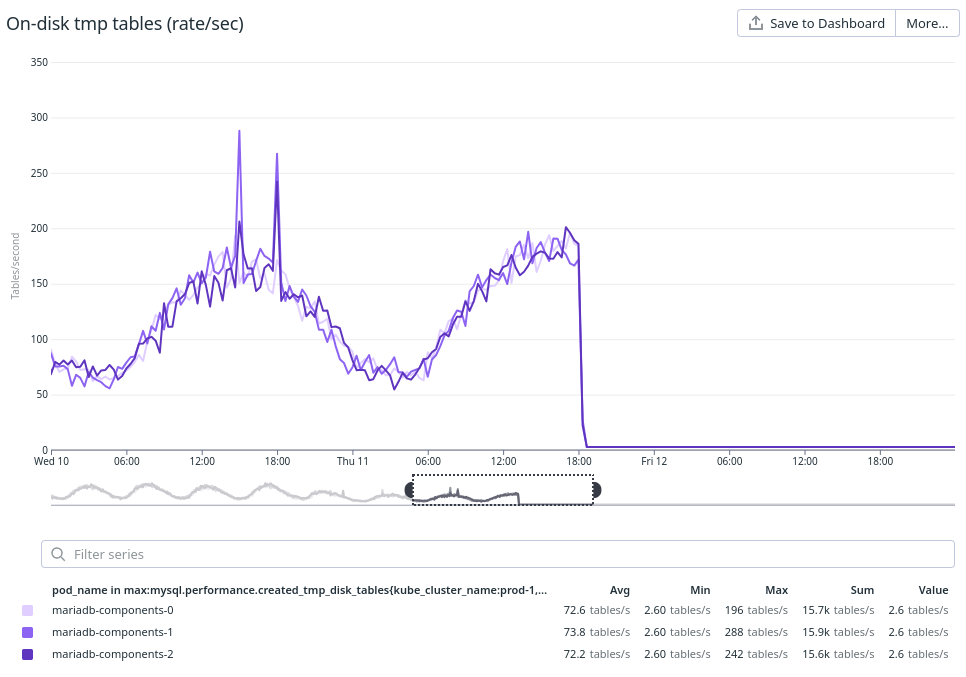Focus the Filter series input field
This screenshot has width=966, height=677.
pyautogui.click(x=500, y=554)
